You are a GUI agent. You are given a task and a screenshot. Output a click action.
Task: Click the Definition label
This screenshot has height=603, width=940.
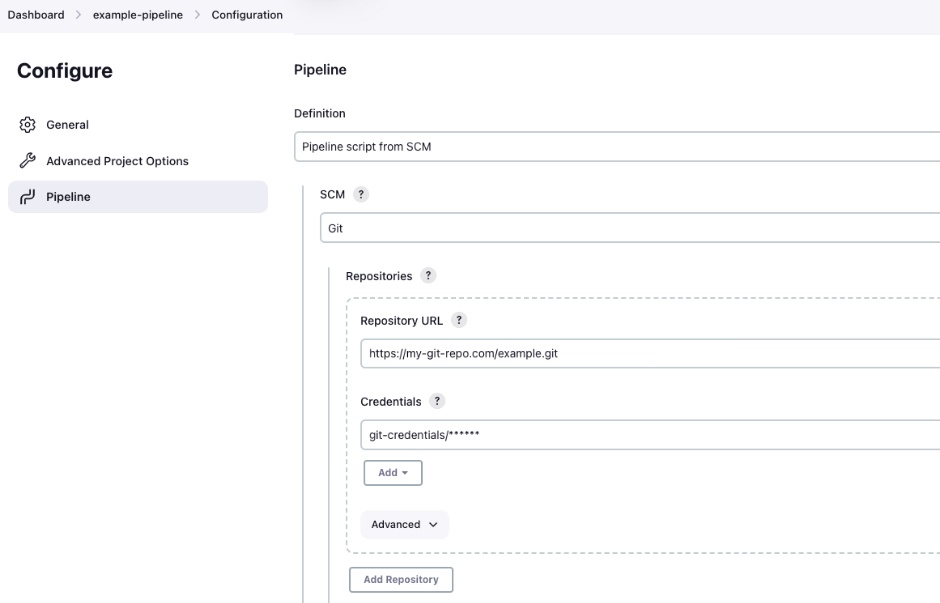[x=320, y=113]
